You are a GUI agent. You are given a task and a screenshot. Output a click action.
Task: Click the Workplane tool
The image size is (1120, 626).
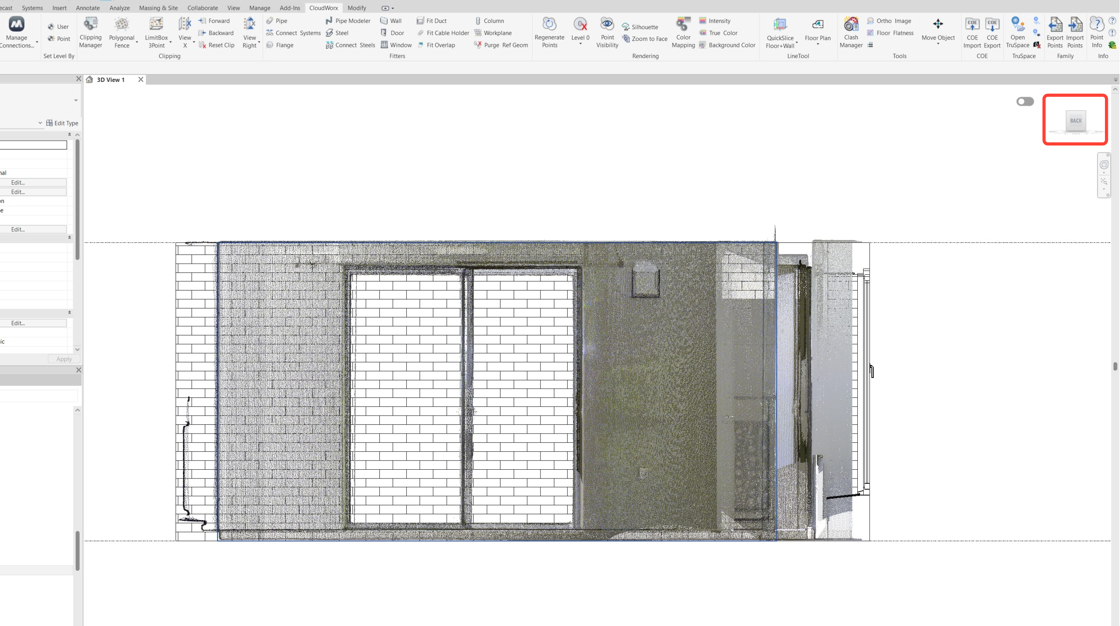click(493, 33)
